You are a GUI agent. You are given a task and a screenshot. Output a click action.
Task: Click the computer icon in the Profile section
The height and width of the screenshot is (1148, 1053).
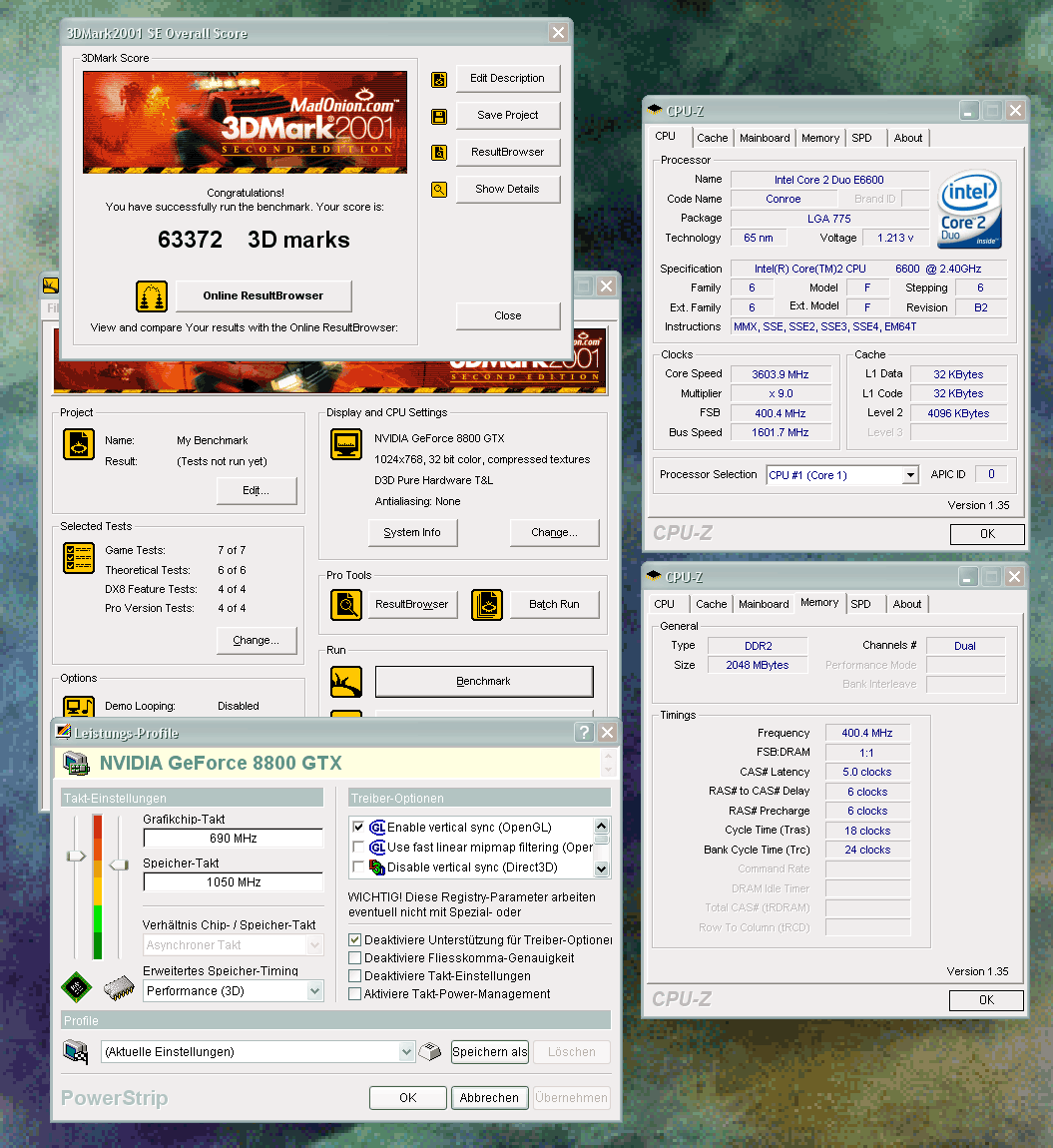(76, 1052)
